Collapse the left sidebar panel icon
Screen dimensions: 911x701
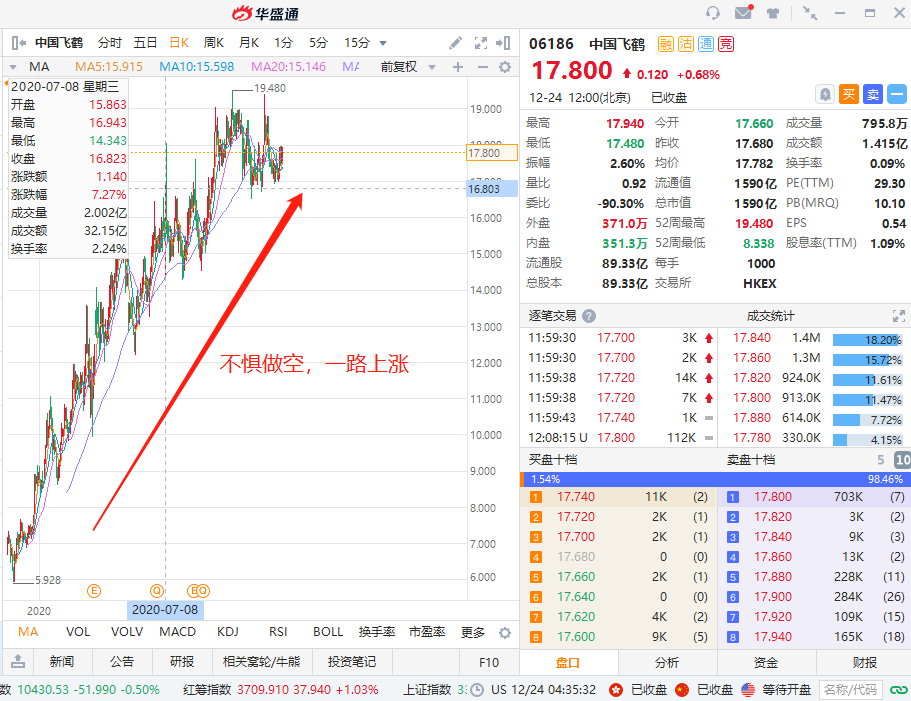[19, 43]
